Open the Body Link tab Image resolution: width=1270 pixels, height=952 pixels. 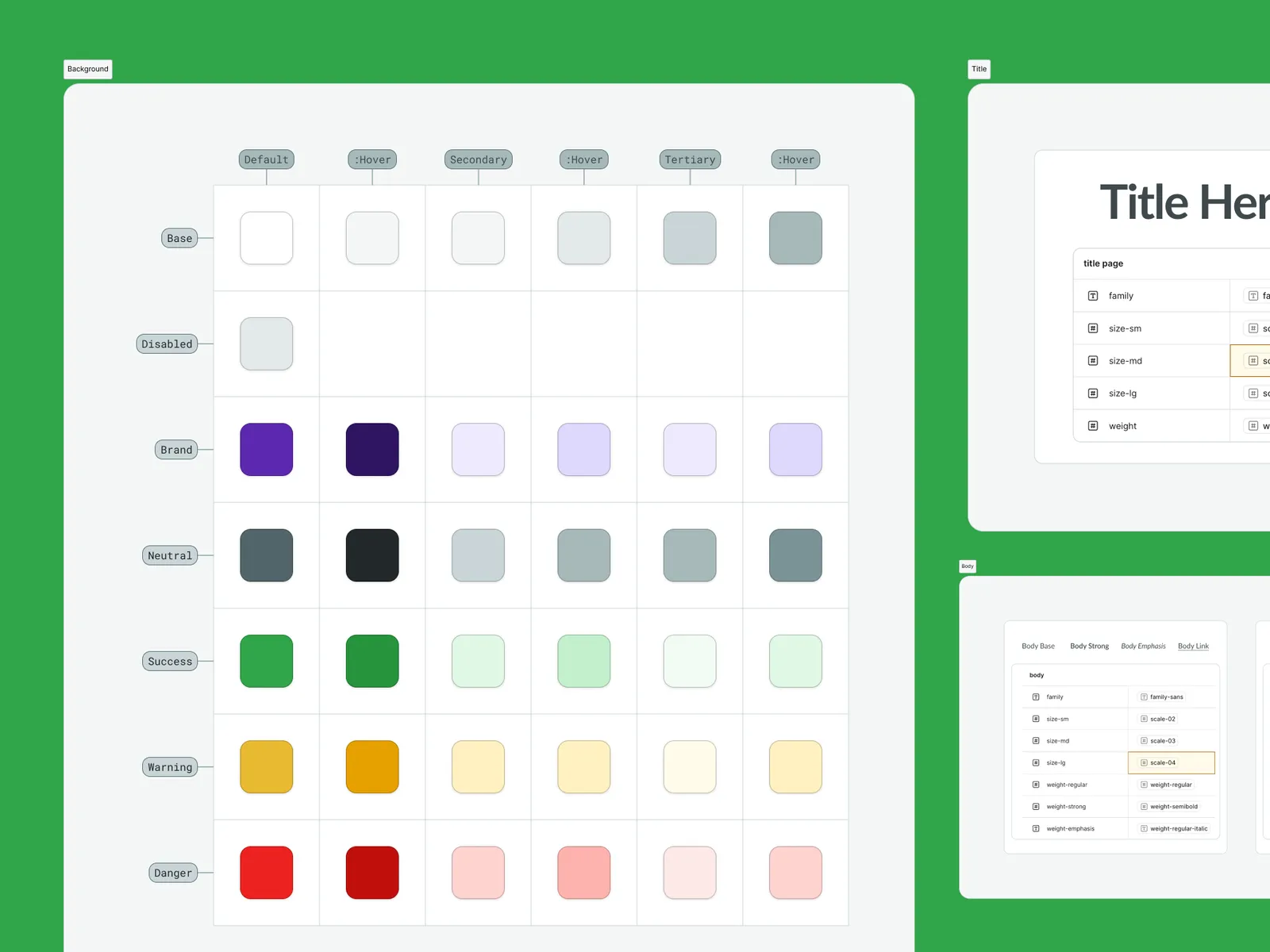point(1193,647)
